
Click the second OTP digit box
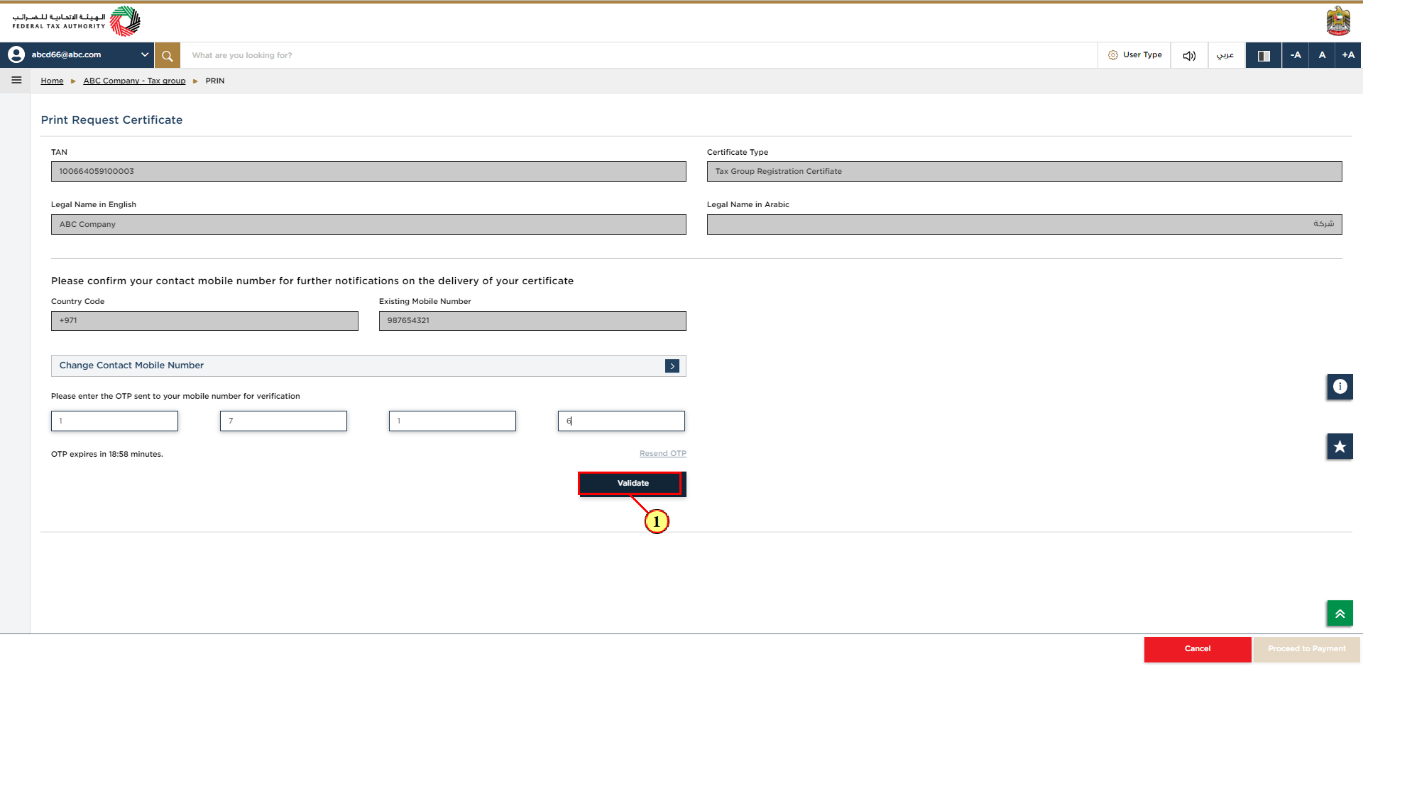(283, 421)
